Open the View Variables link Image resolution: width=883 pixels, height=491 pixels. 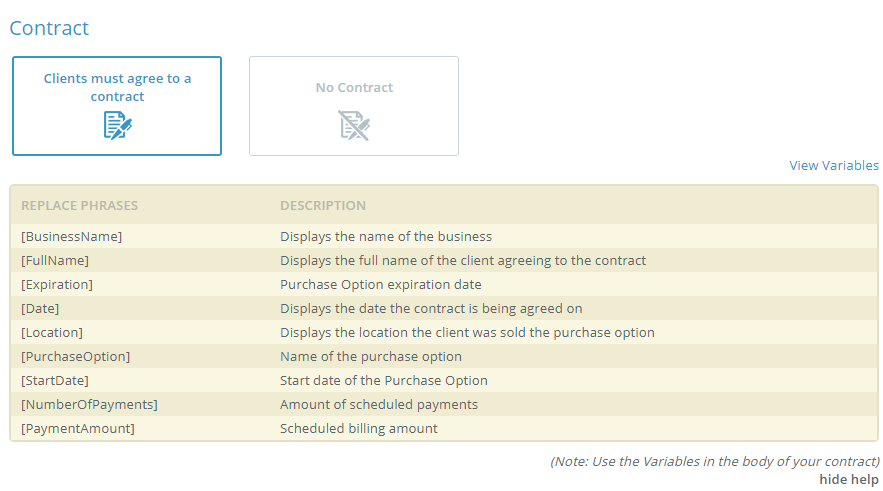coord(833,166)
